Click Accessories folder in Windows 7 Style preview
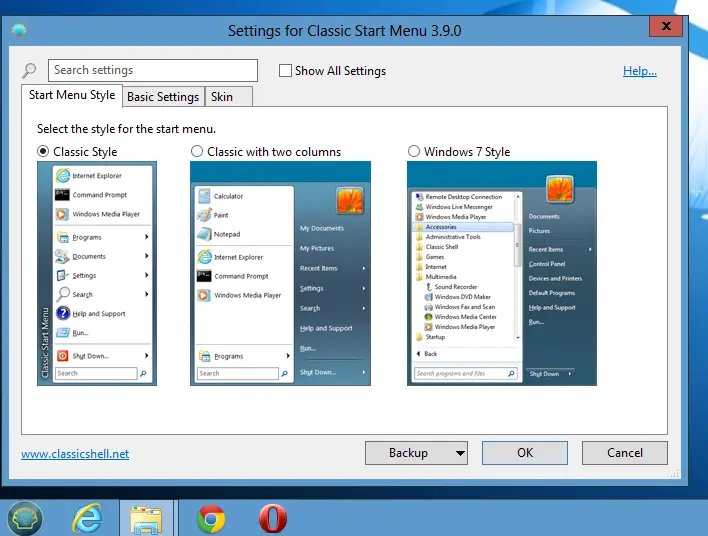This screenshot has width=708, height=536. coord(463,227)
